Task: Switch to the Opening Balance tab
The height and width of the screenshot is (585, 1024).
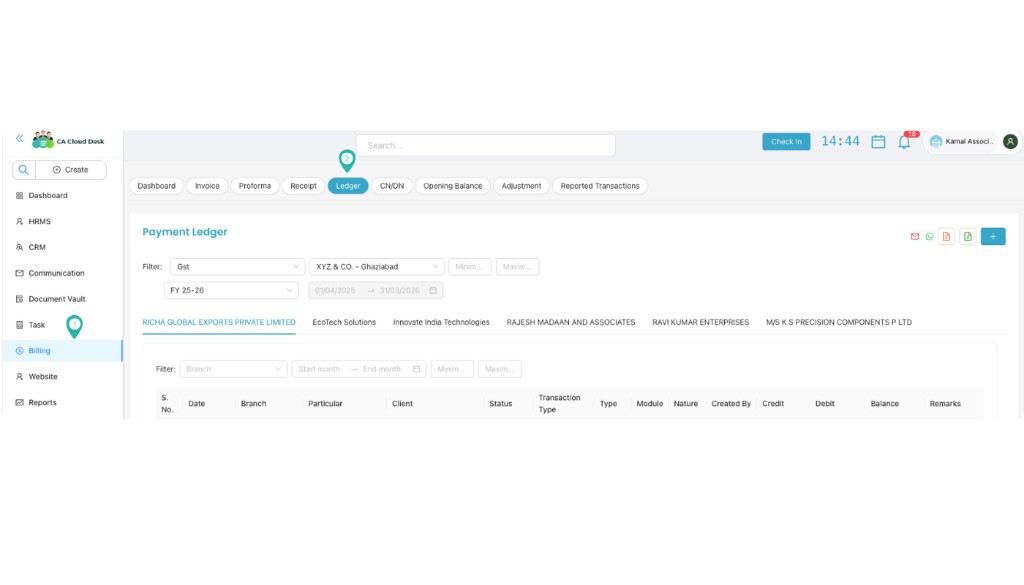Action: pos(452,186)
